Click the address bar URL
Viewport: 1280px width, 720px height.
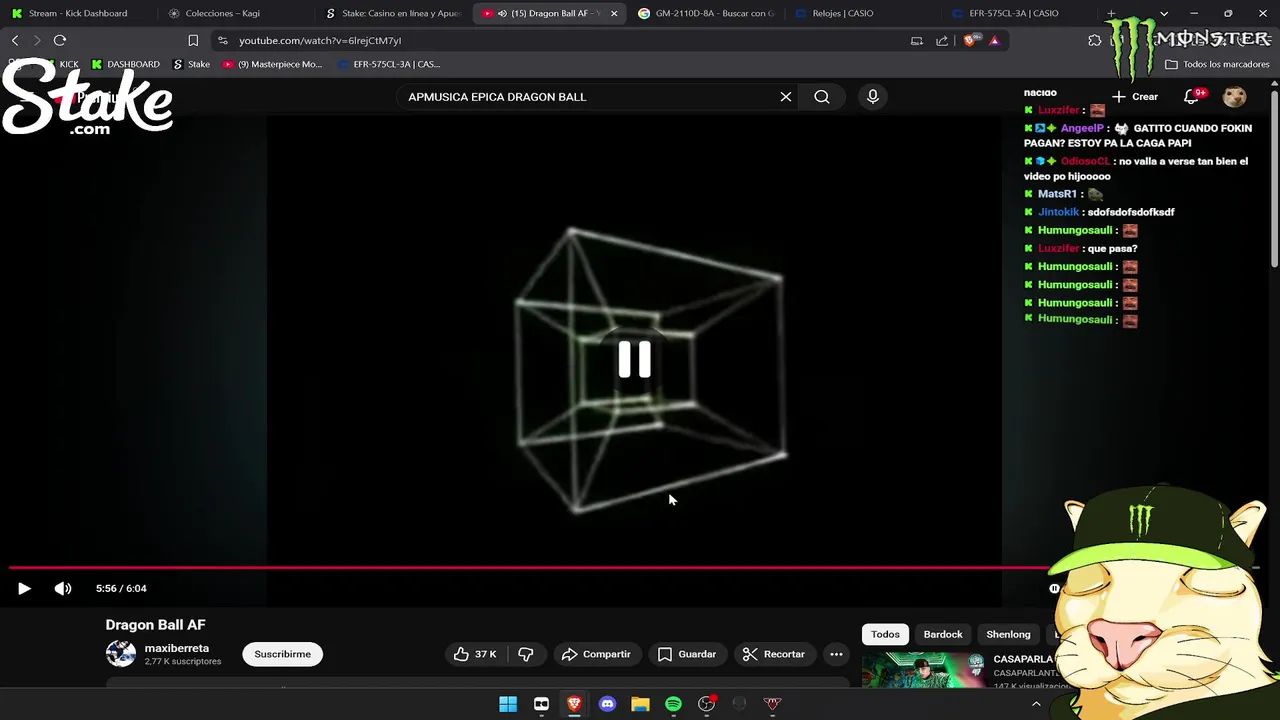(x=320, y=40)
